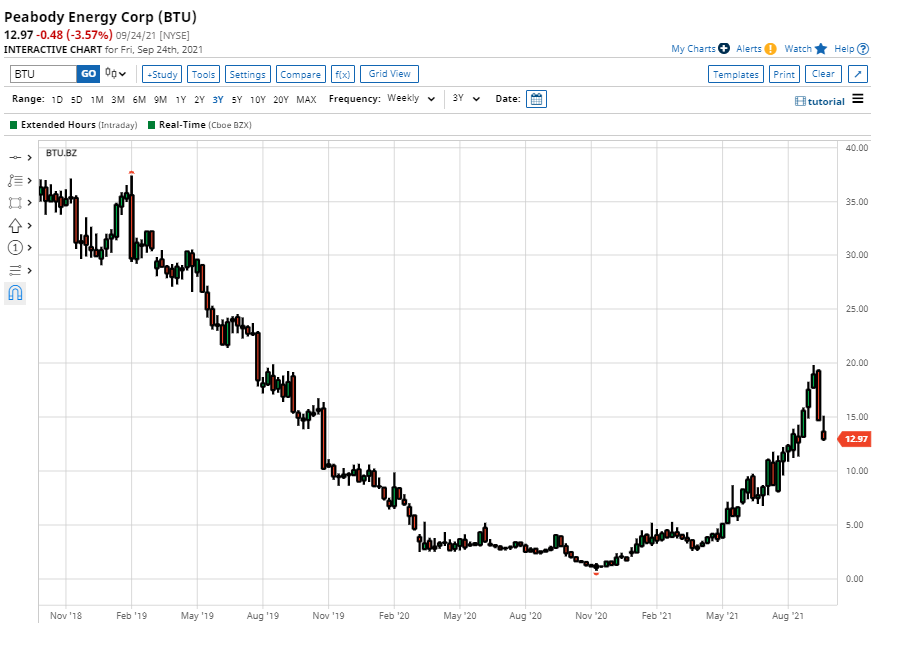This screenshot has width=906, height=653.
Task: Click the Help link text
Action: pyautogui.click(x=844, y=49)
